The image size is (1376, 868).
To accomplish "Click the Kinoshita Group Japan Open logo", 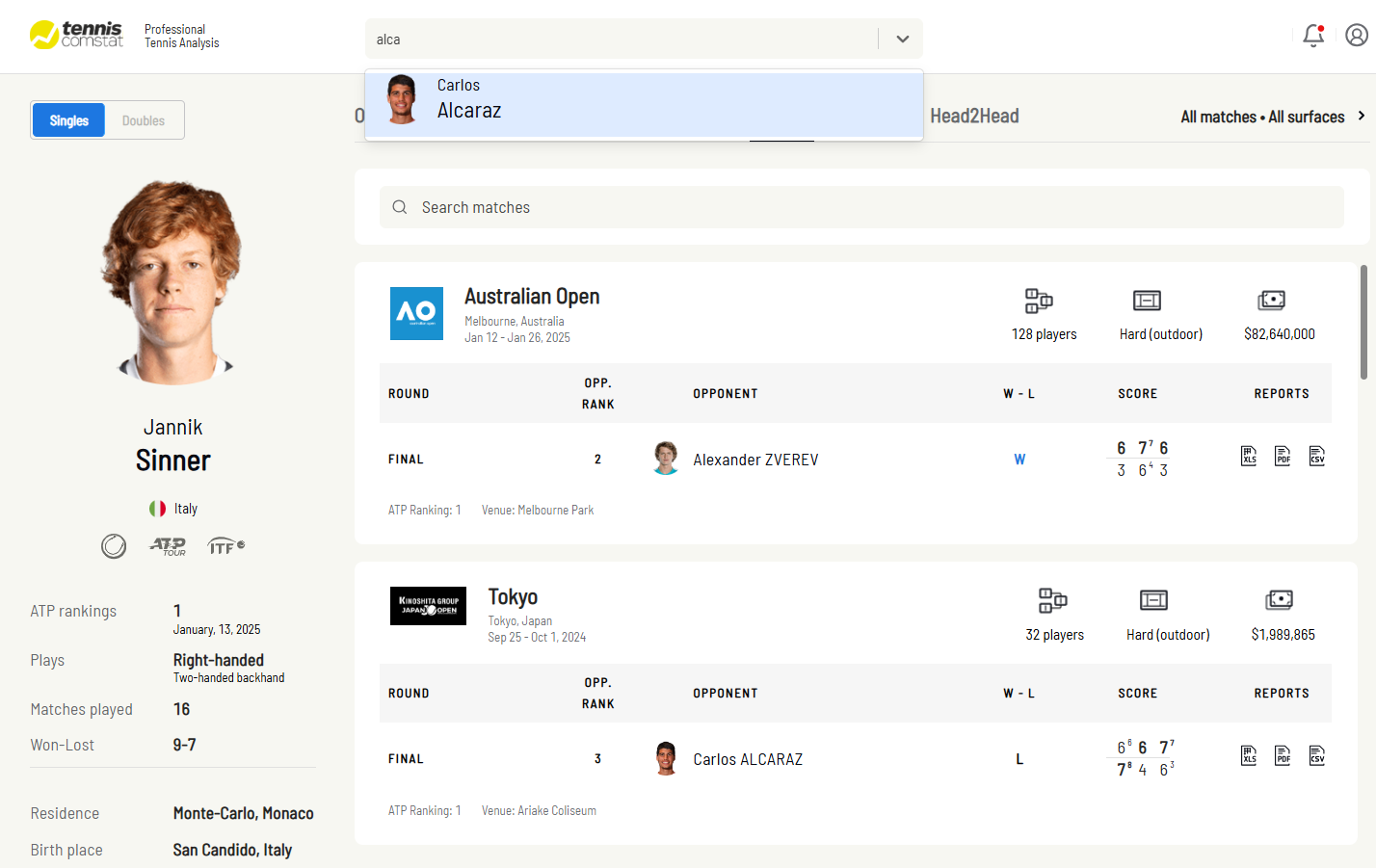I will click(428, 606).
